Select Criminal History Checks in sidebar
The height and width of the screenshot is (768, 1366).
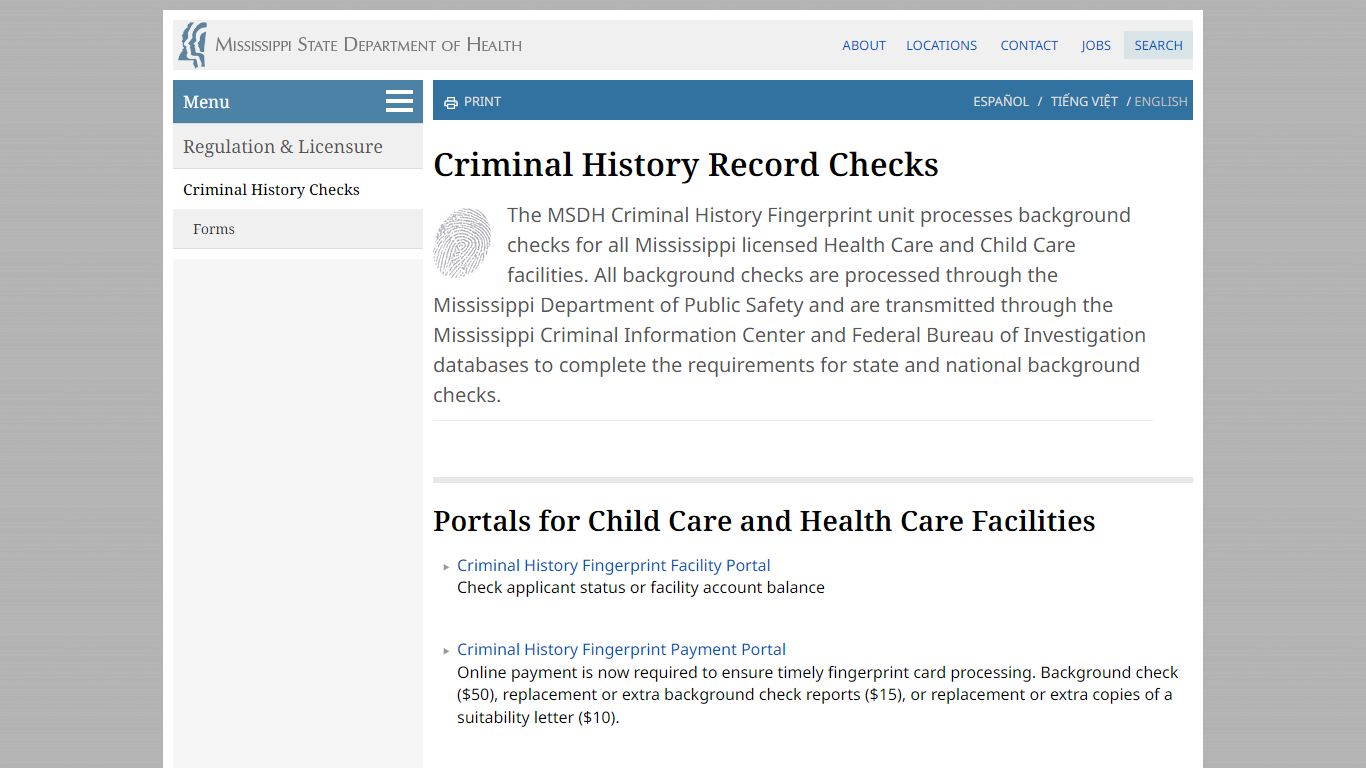click(271, 190)
